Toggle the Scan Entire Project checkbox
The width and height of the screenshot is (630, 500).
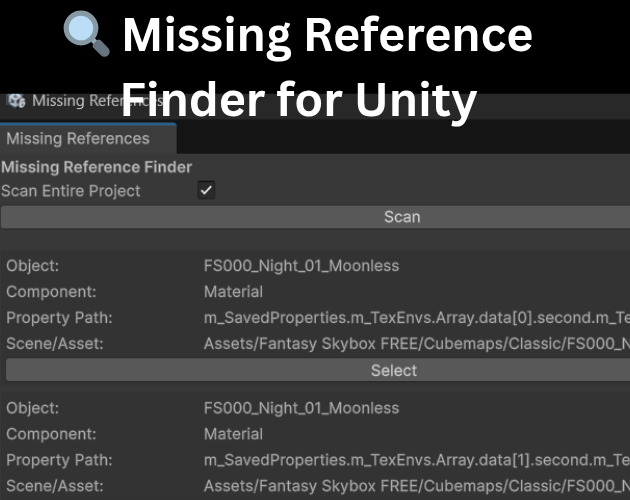pos(206,190)
